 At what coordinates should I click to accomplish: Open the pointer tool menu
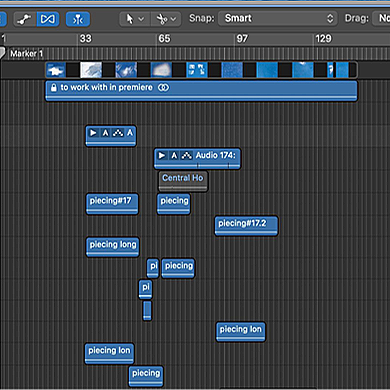(x=135, y=19)
